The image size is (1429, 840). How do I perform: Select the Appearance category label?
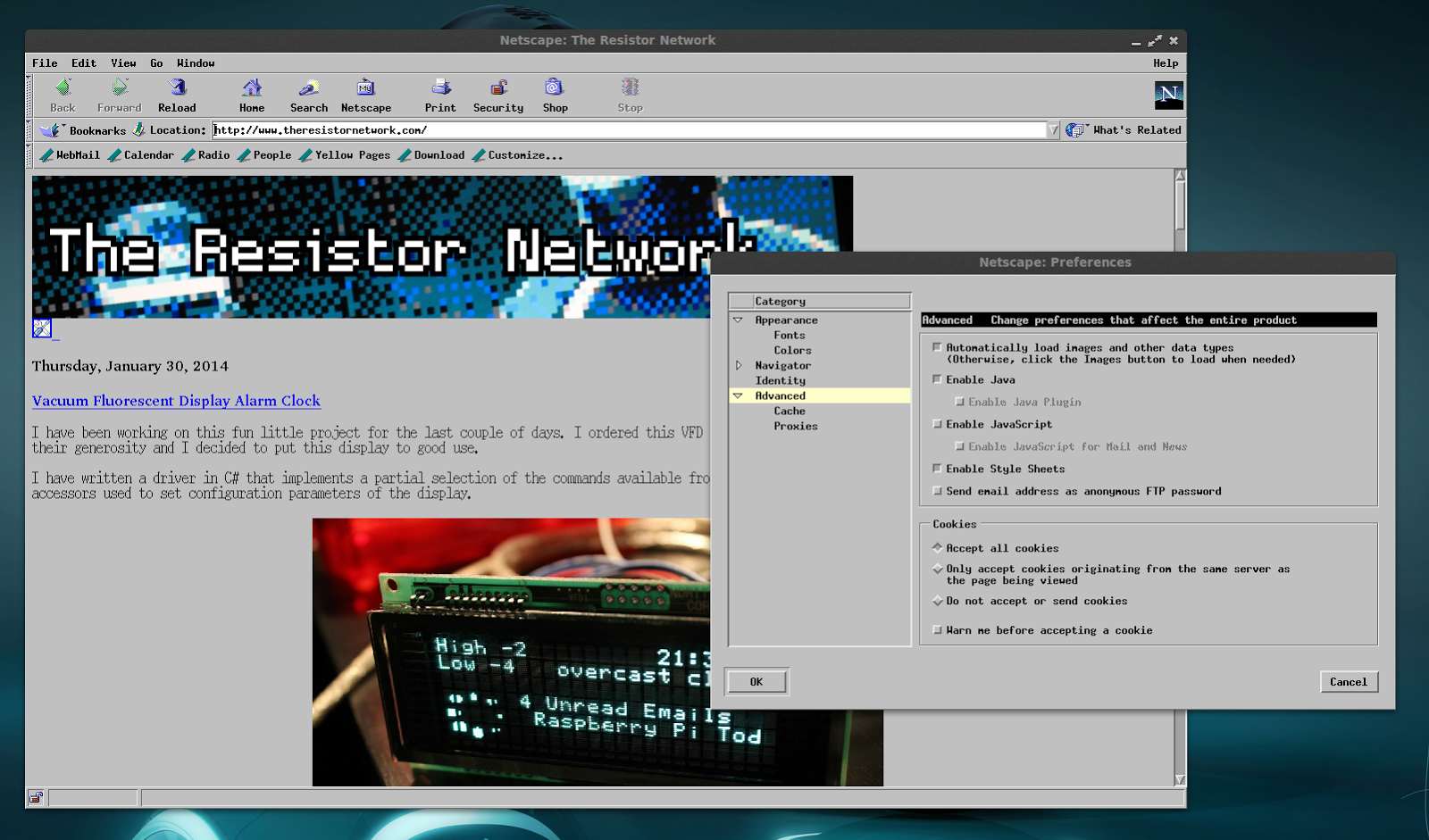tap(787, 320)
